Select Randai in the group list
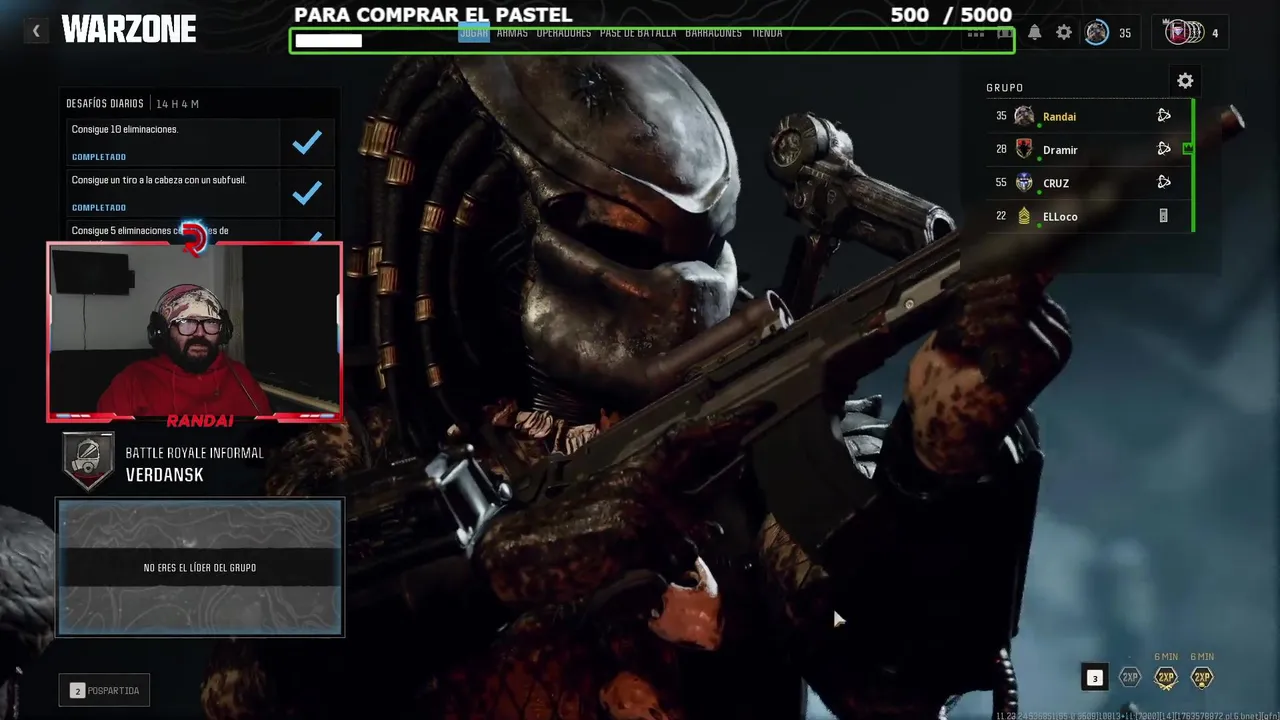Viewport: 1280px width, 720px height. tap(1089, 116)
